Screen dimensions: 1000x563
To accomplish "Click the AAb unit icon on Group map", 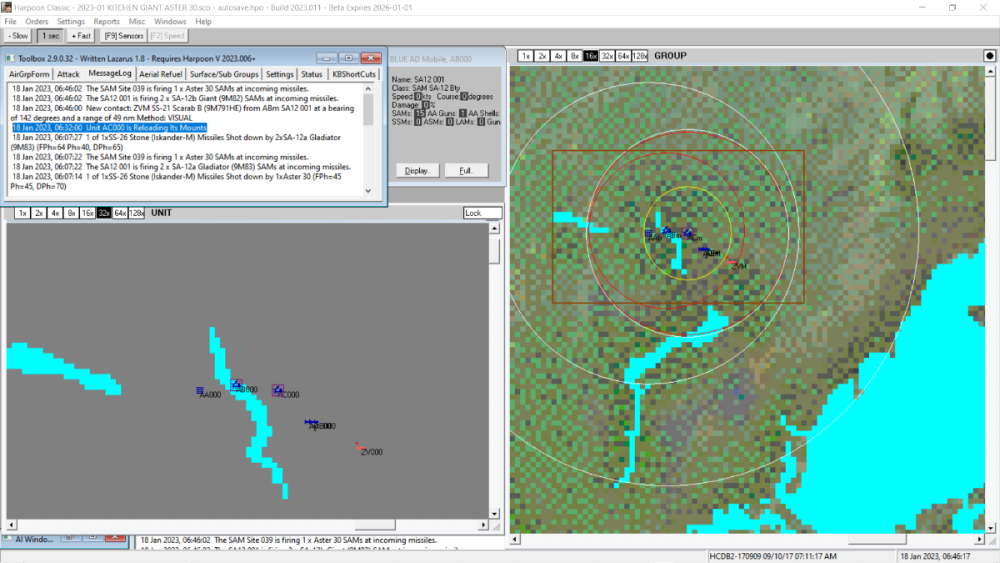I will pos(648,234).
